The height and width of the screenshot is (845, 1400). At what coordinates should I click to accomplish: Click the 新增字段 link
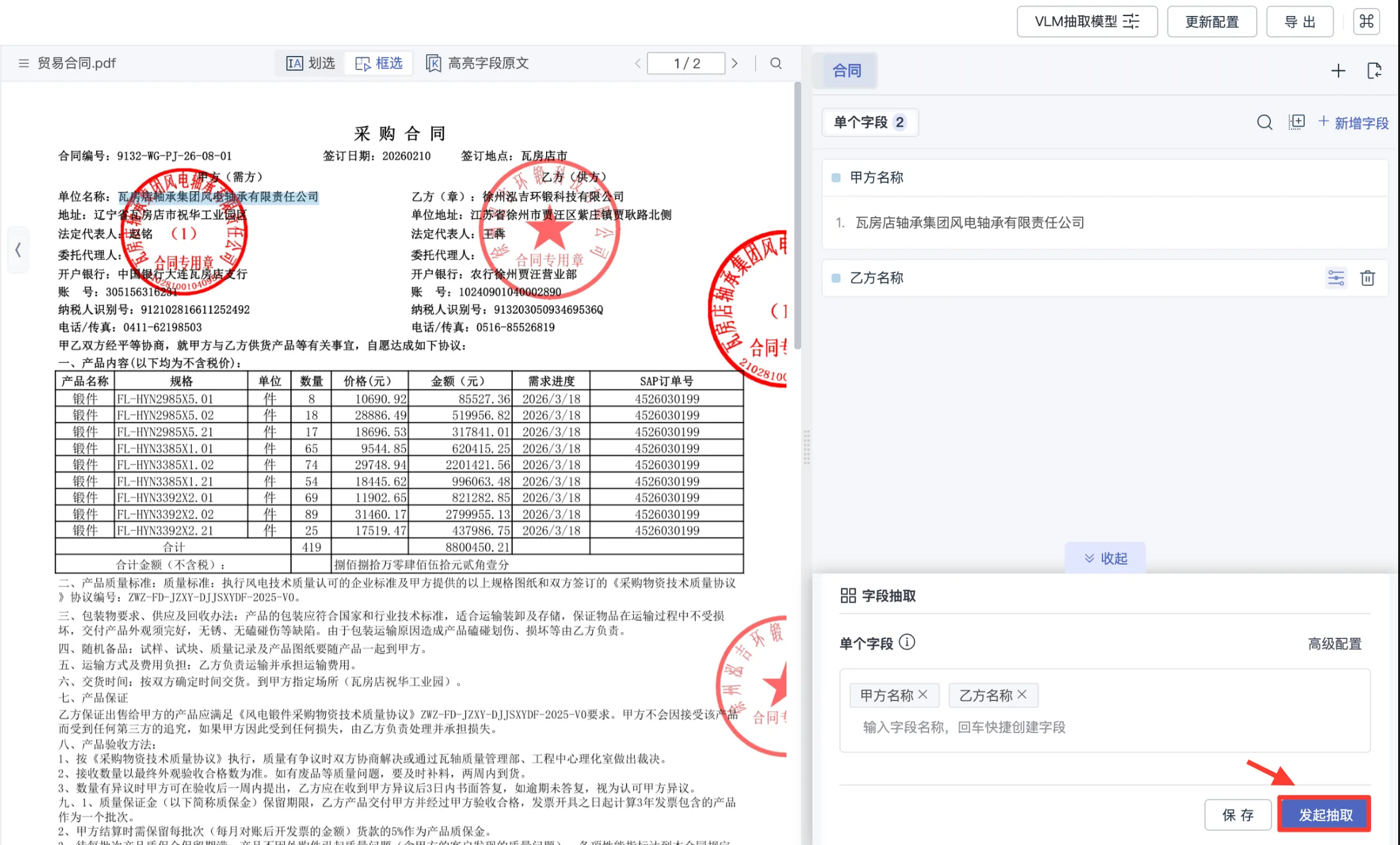[1354, 123]
